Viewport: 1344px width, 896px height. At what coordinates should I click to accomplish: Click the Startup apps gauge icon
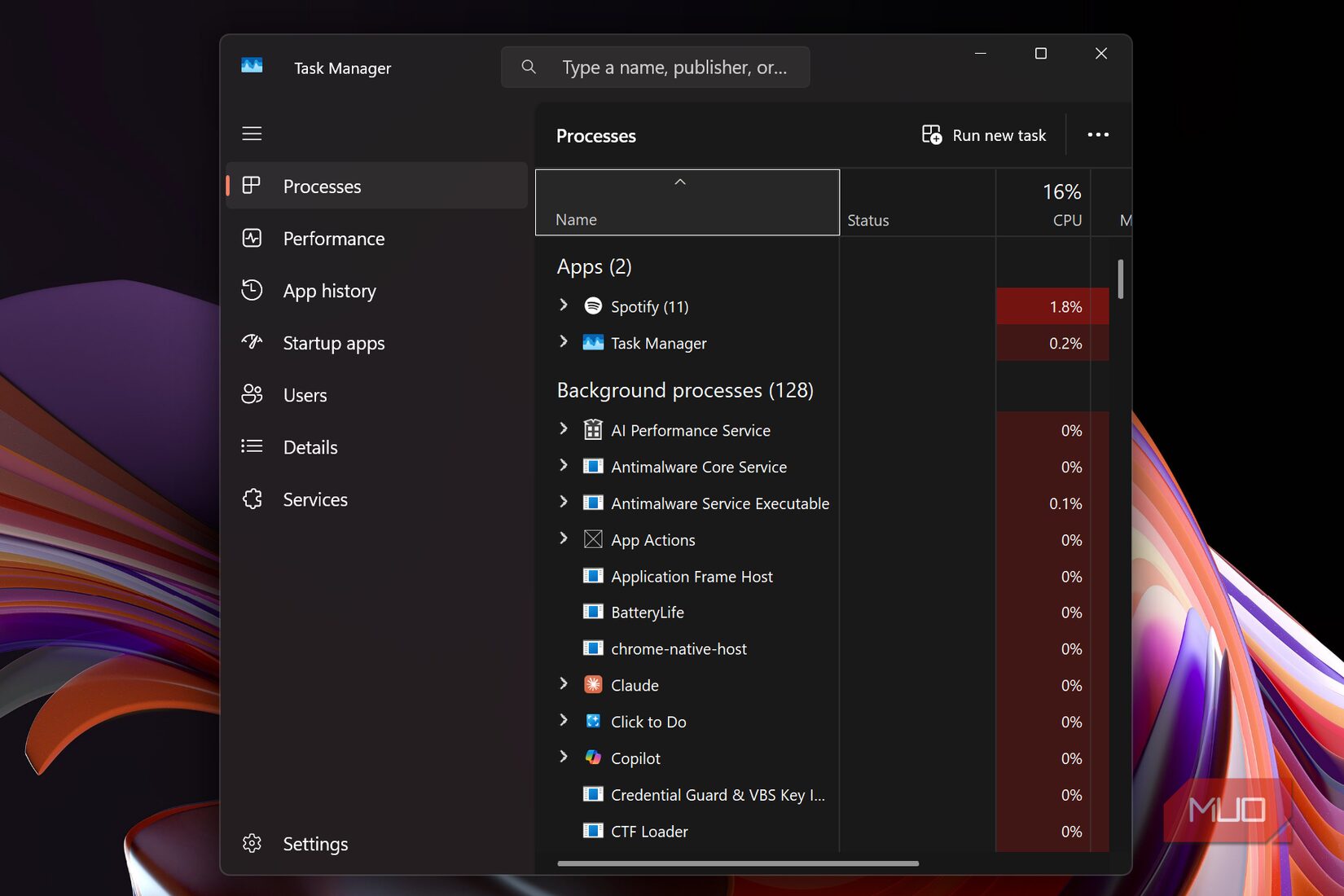252,342
